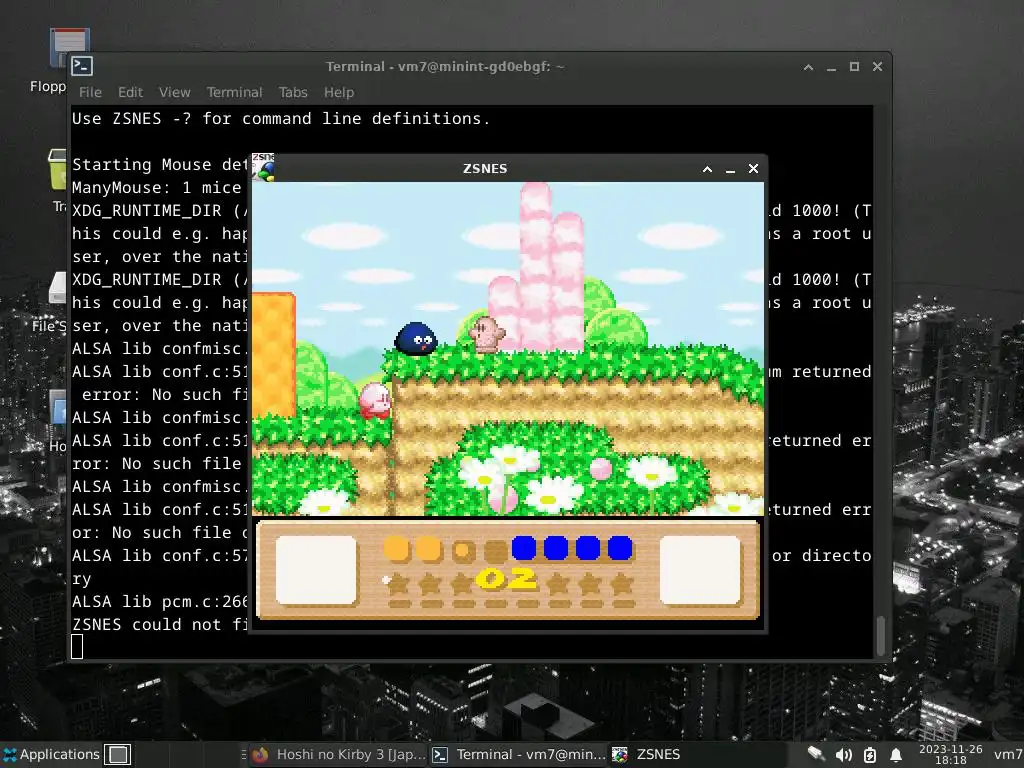Viewport: 1024px width, 768px height.
Task: Roll up the ZSNES window with the shade arrow
Action: tap(707, 169)
